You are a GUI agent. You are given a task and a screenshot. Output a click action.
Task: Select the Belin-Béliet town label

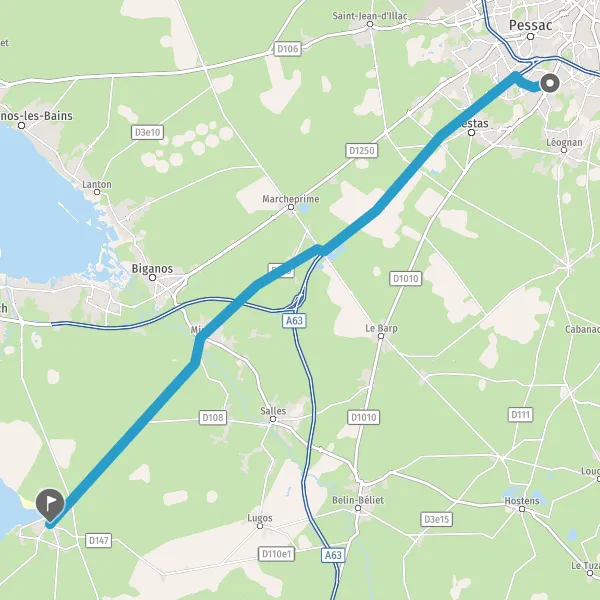pyautogui.click(x=358, y=500)
